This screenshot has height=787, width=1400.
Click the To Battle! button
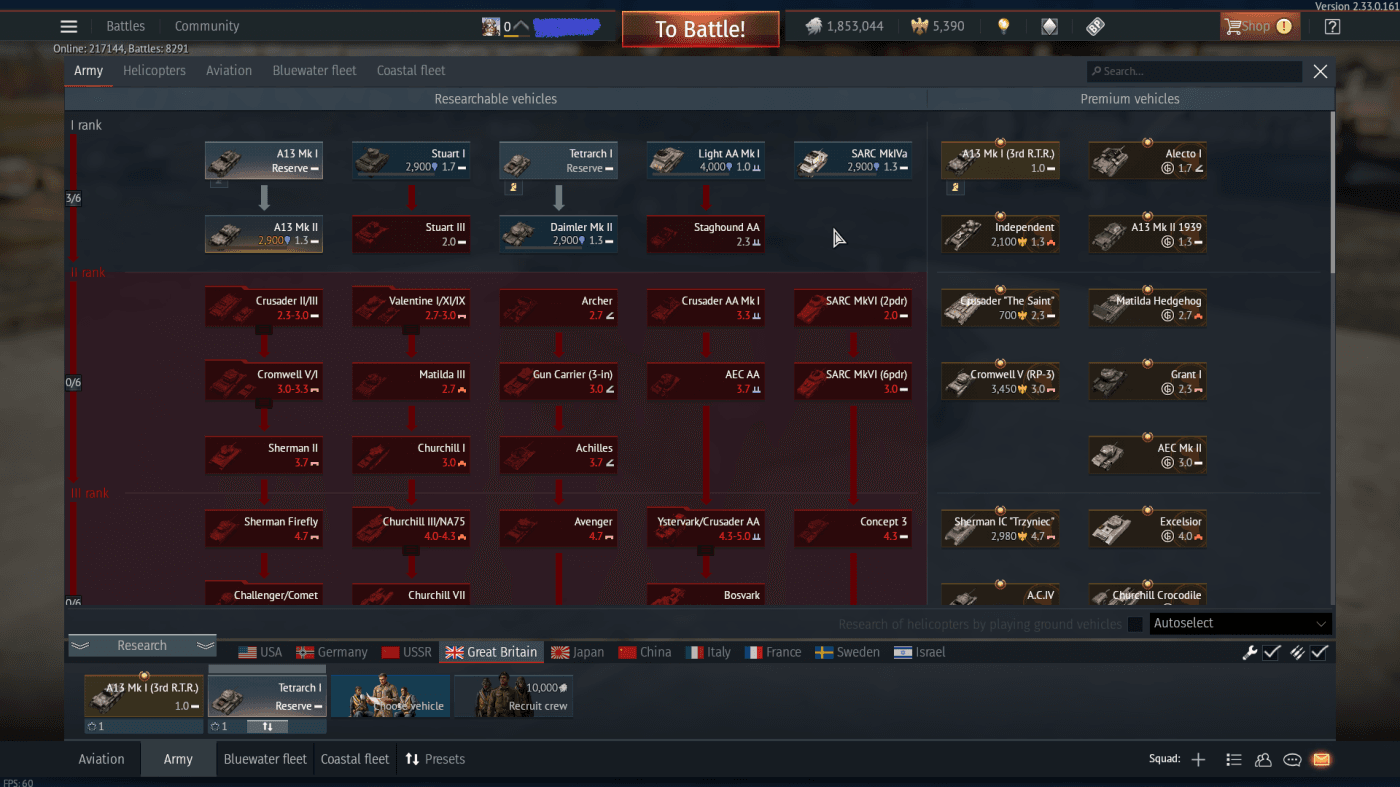pos(700,29)
